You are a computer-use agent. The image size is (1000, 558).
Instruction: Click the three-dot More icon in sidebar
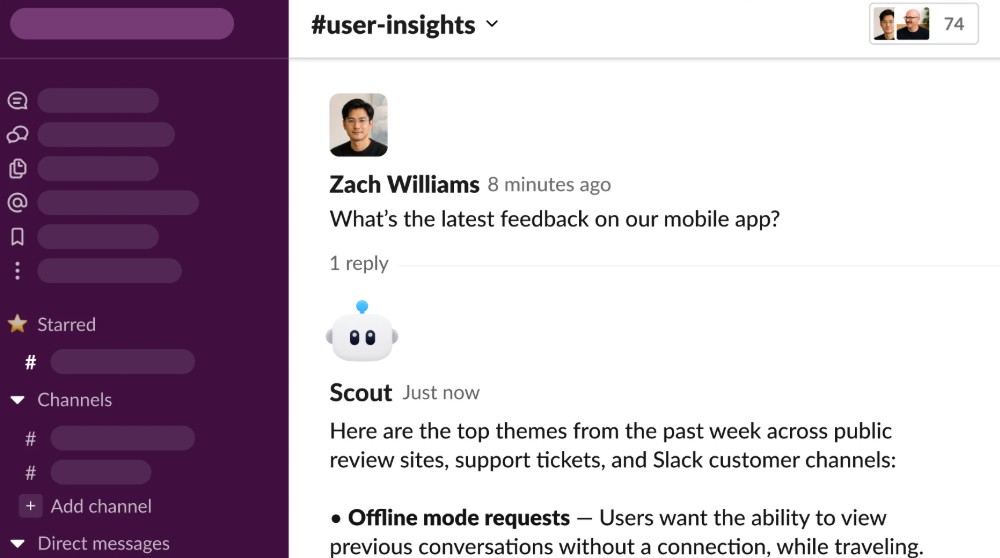pos(17,270)
